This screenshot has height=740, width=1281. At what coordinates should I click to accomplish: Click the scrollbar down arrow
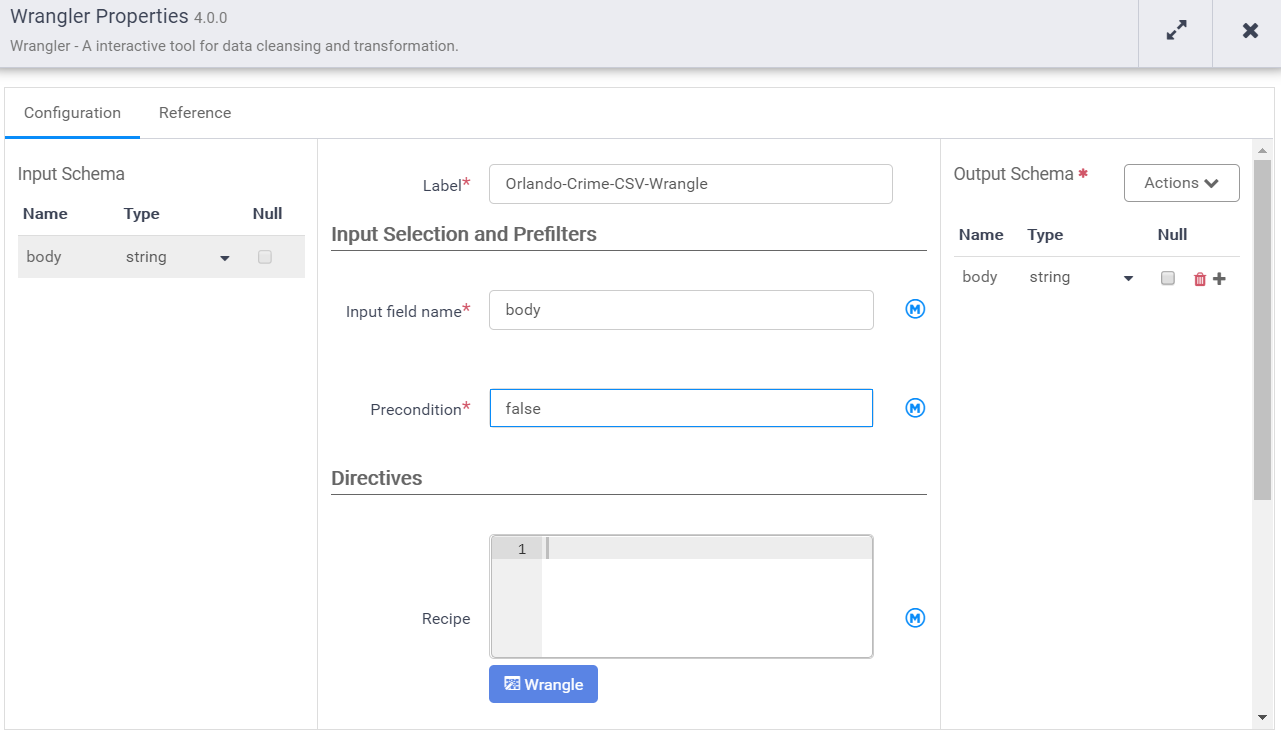(1262, 717)
